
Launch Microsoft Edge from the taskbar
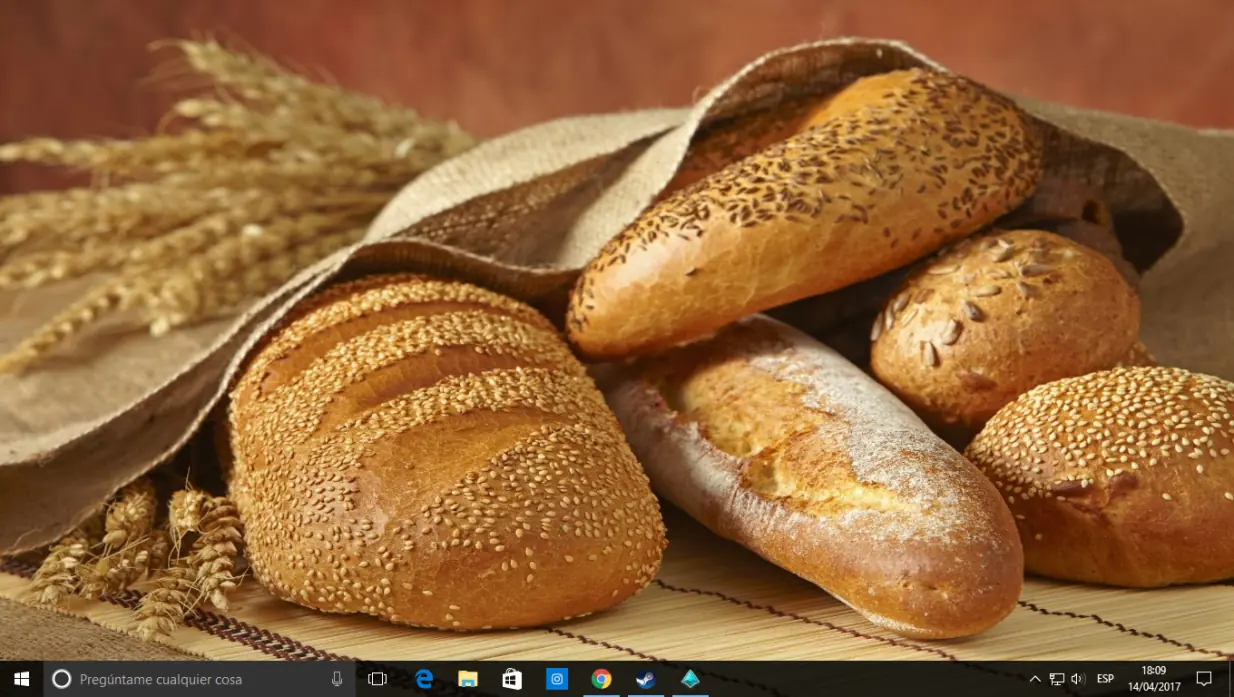(x=424, y=679)
